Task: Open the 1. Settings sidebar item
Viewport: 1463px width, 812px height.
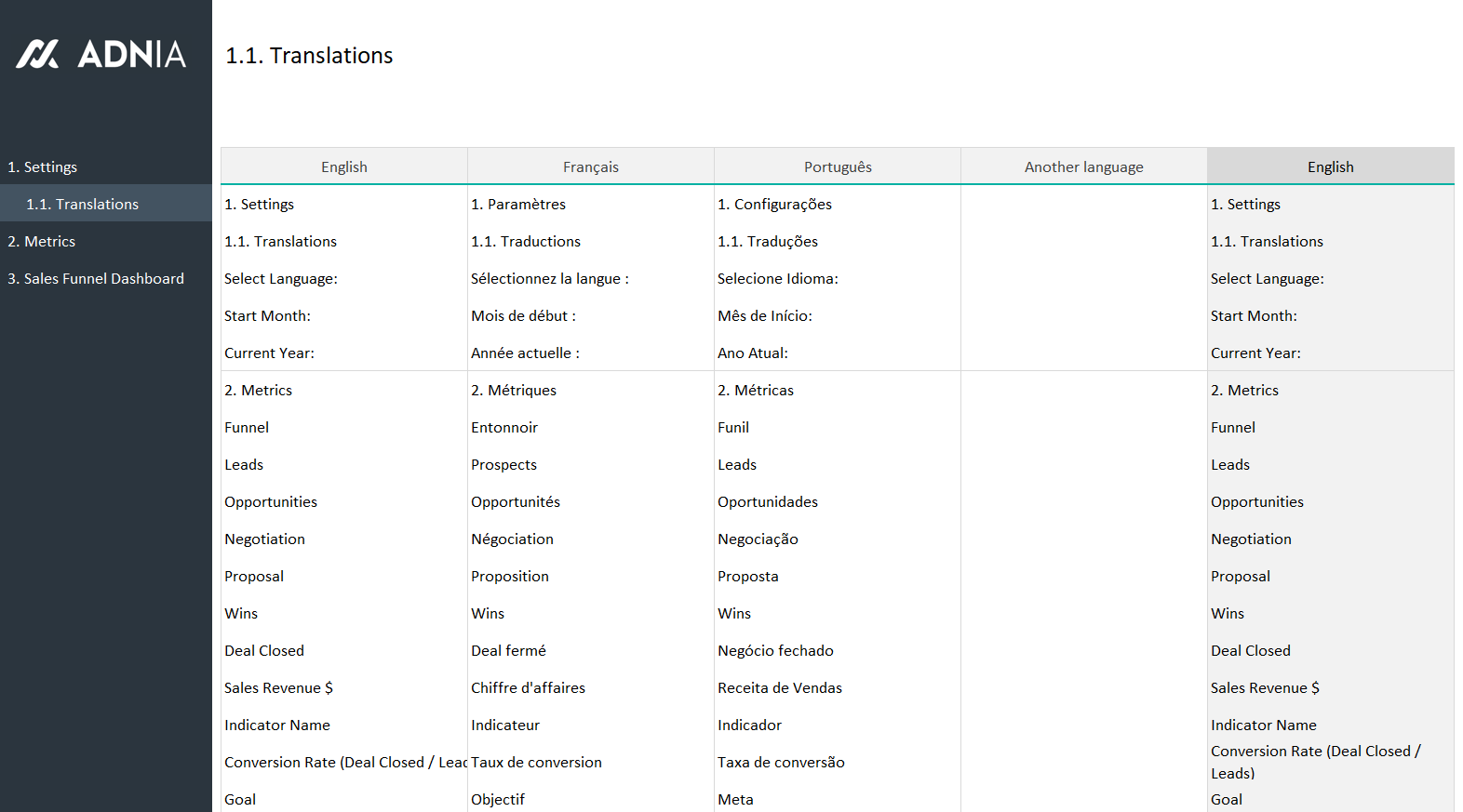Action: point(43,167)
